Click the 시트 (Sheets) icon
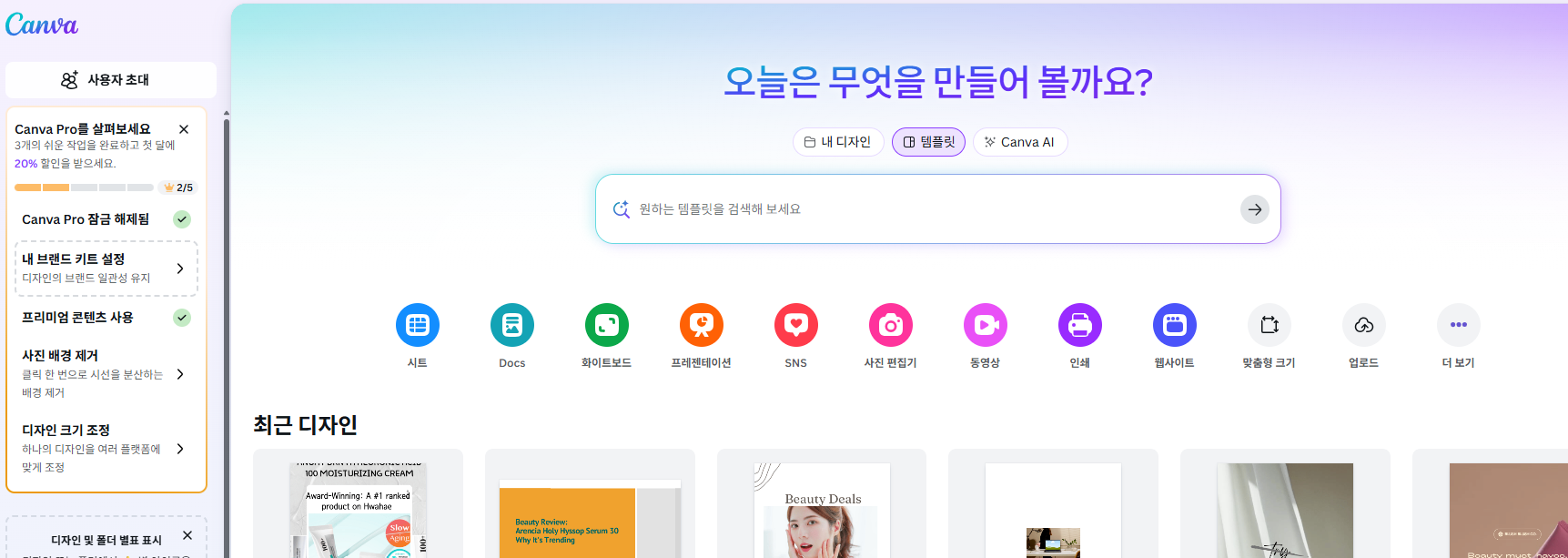The height and width of the screenshot is (558, 1568). (418, 325)
